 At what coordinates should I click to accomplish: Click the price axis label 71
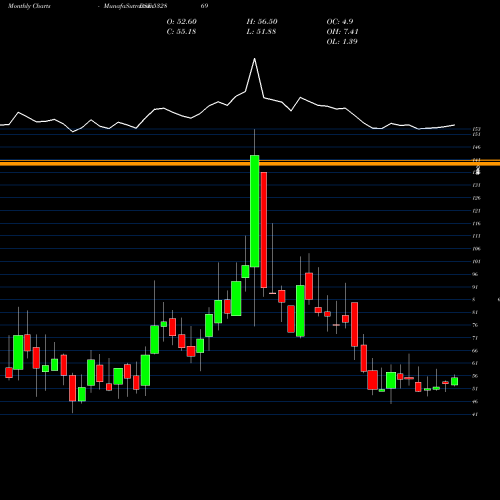click(x=476, y=338)
